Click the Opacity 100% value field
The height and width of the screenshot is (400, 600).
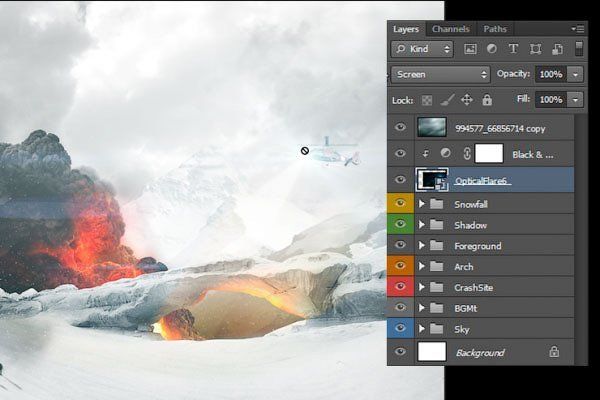point(551,75)
